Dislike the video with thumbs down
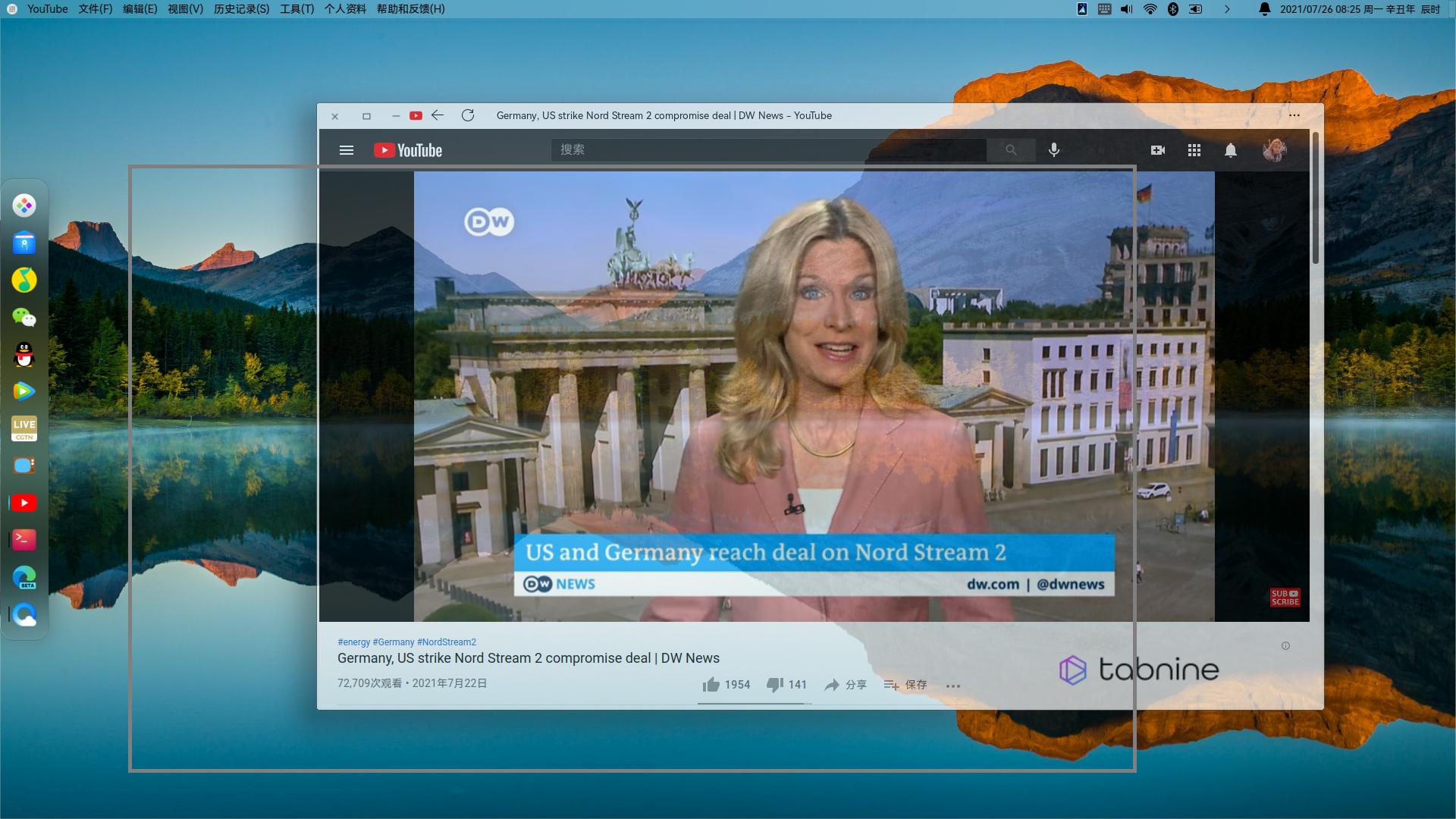Screen dimensions: 1456x819 tap(774, 685)
